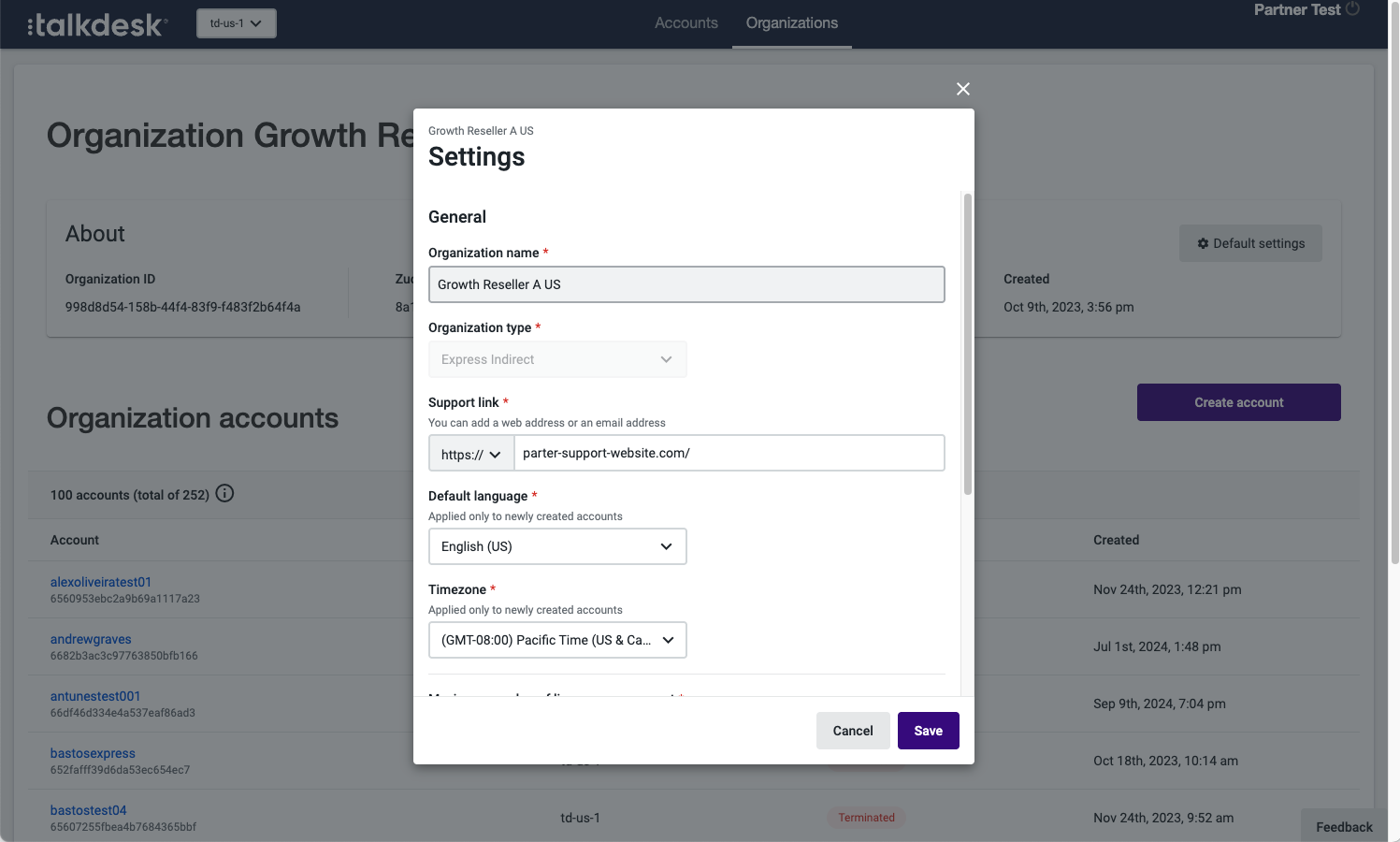Viewport: 1400px width, 842px height.
Task: Click the Default settings button
Action: point(1250,243)
